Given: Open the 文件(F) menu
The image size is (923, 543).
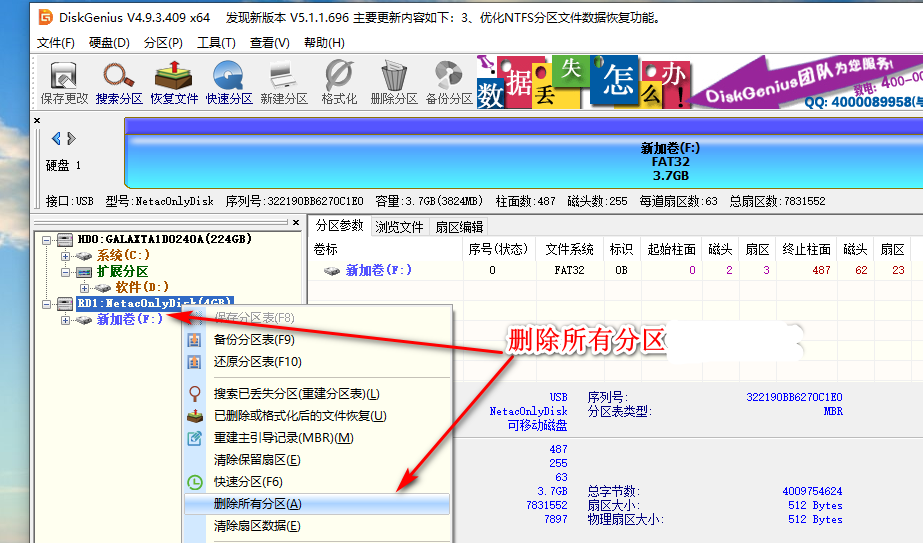Looking at the screenshot, I should [56, 43].
